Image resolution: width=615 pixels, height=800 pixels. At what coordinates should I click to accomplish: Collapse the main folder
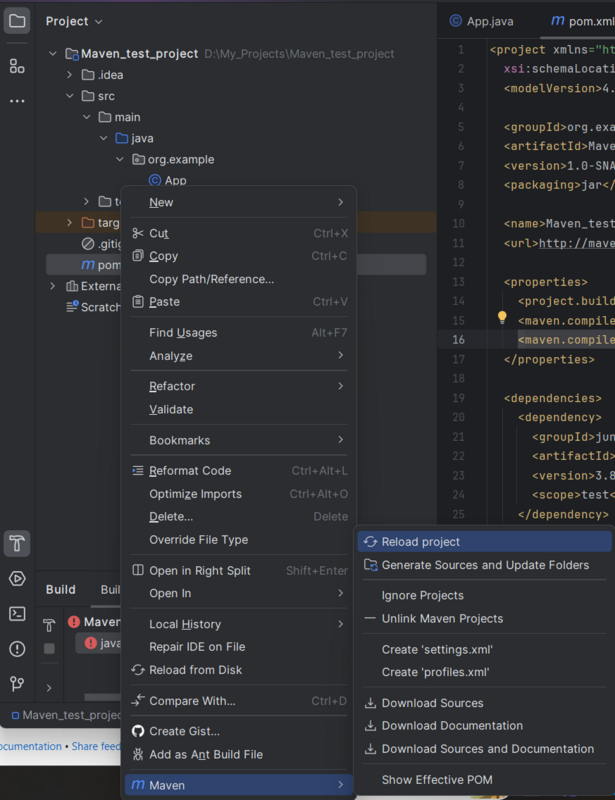[86, 117]
